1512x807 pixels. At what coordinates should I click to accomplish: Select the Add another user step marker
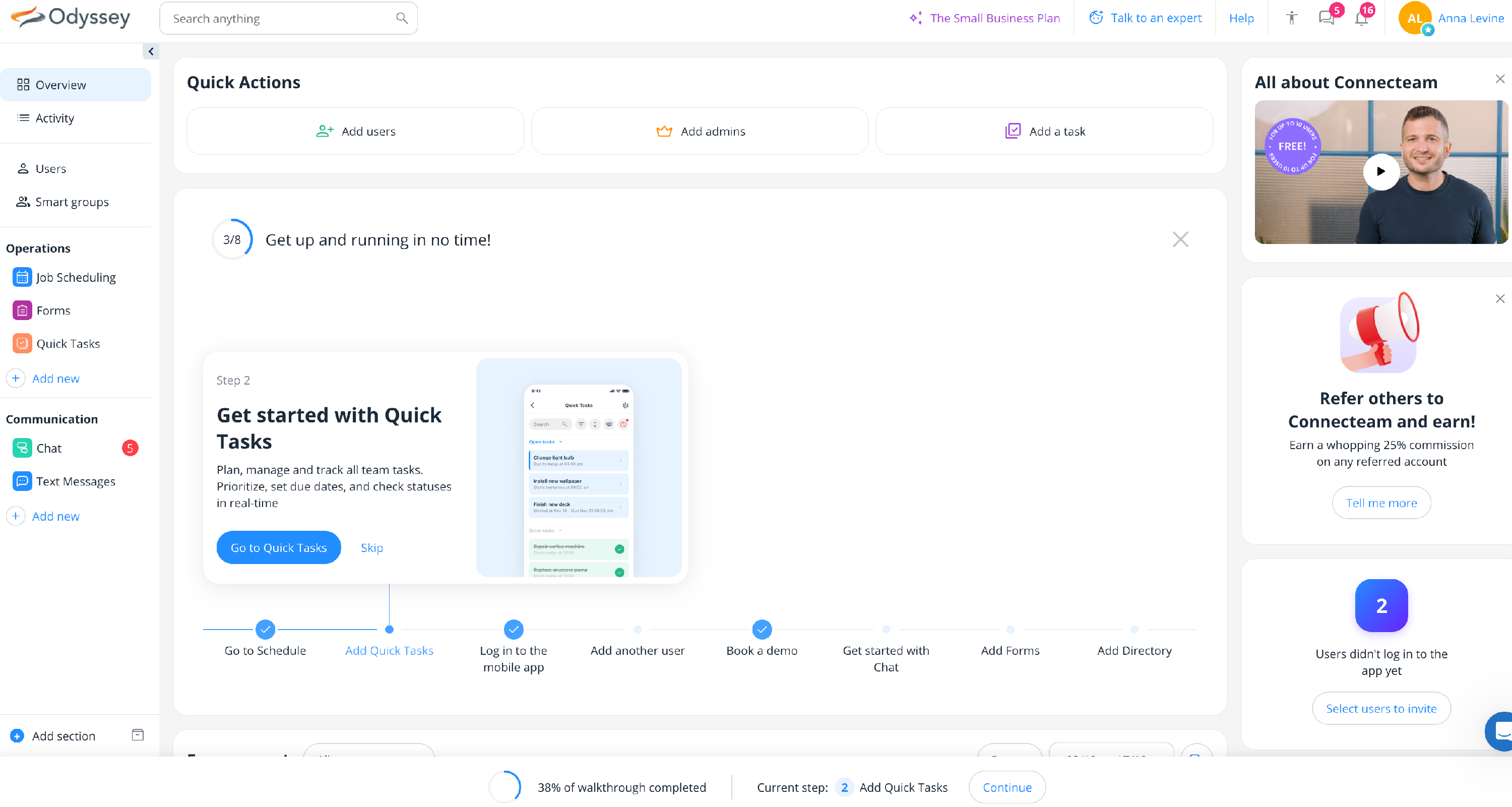[x=638, y=629]
